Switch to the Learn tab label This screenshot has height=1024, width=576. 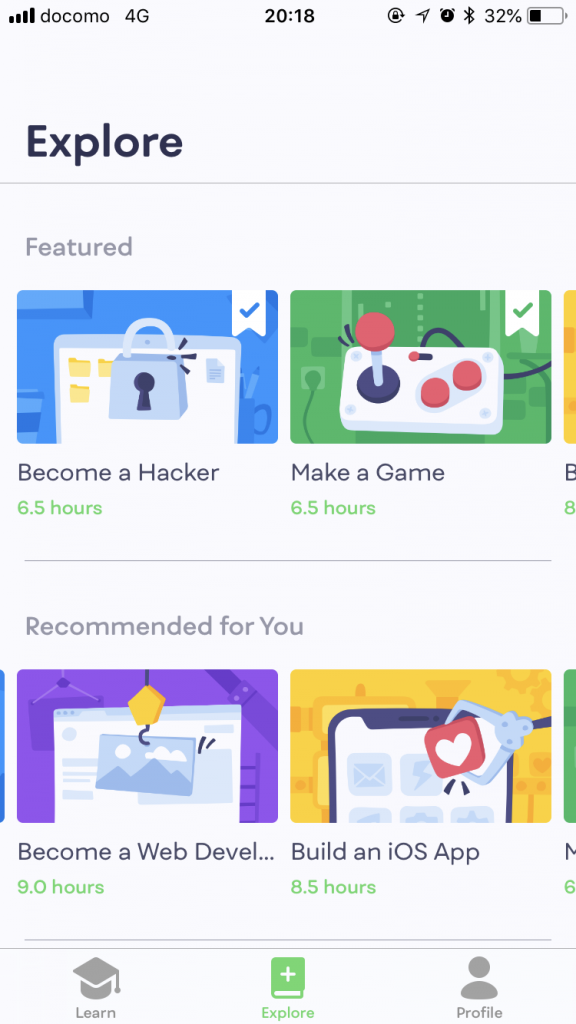pyautogui.click(x=96, y=1012)
